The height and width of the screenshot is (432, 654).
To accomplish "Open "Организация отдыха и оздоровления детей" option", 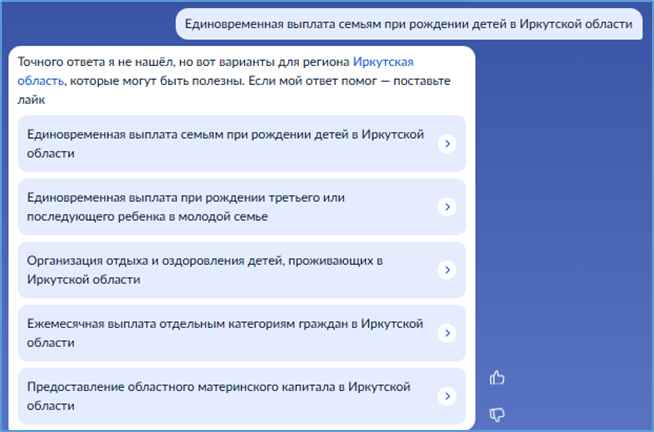I will [x=241, y=270].
